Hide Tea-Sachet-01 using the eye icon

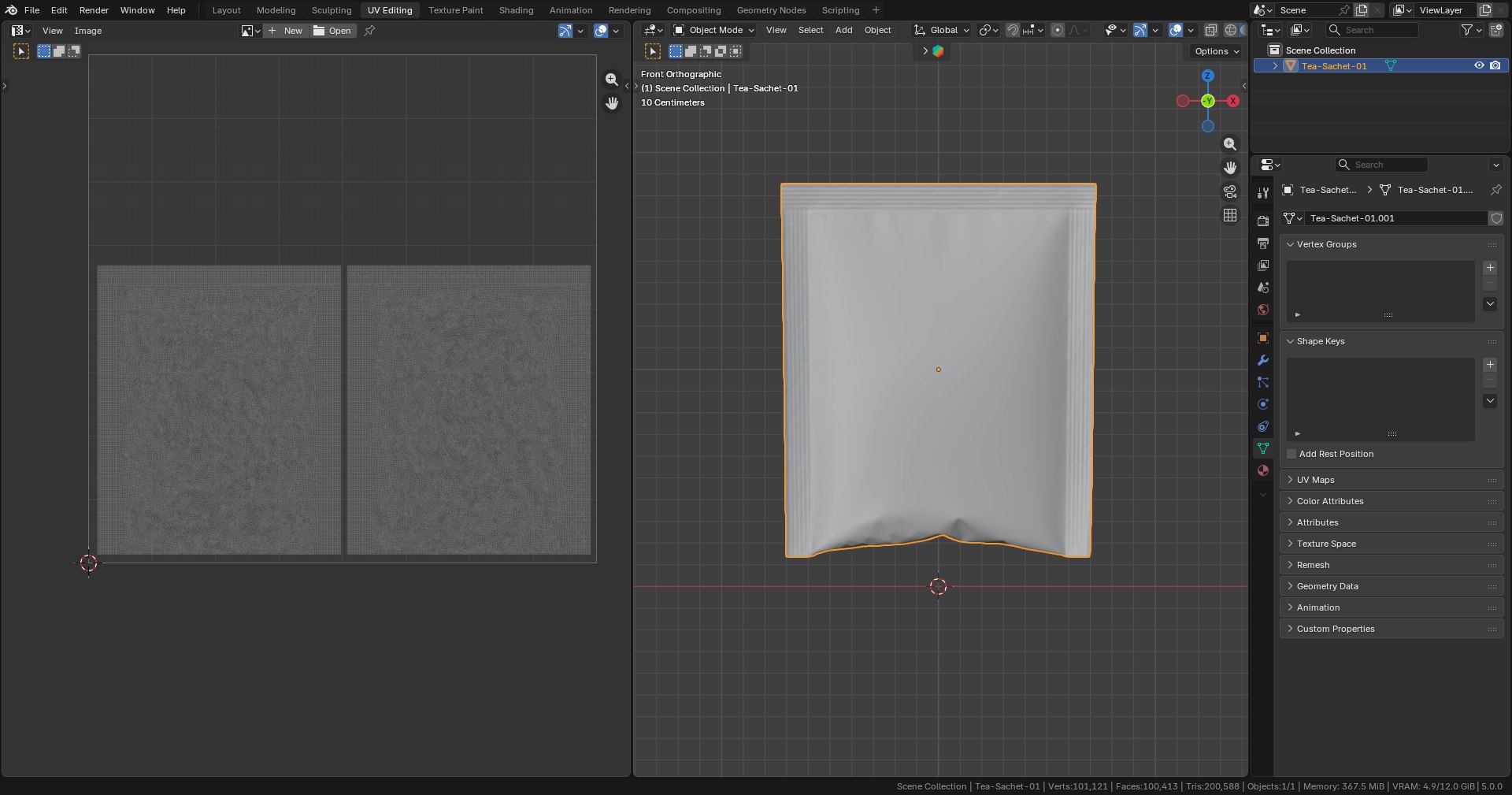tap(1479, 66)
